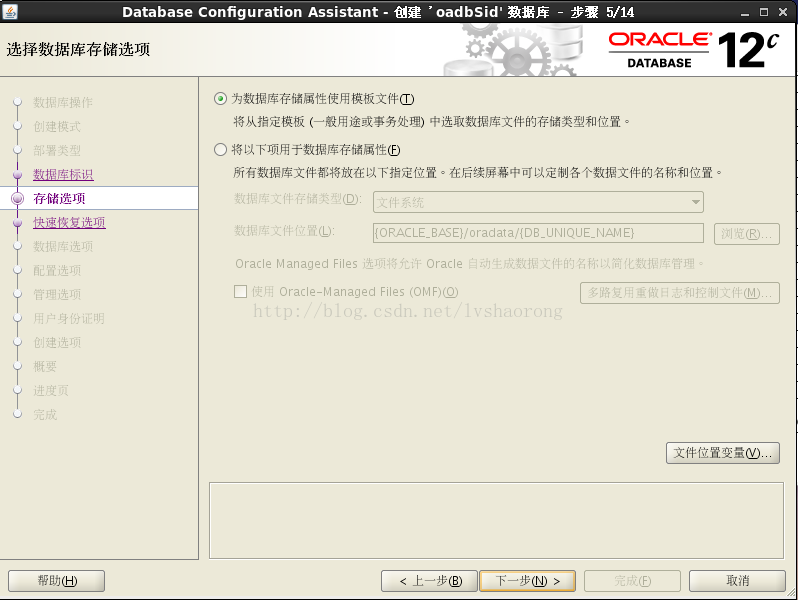
Task: Tick the 使用 Oracle-Managed Files (OMF) checkbox
Action: [x=240, y=292]
